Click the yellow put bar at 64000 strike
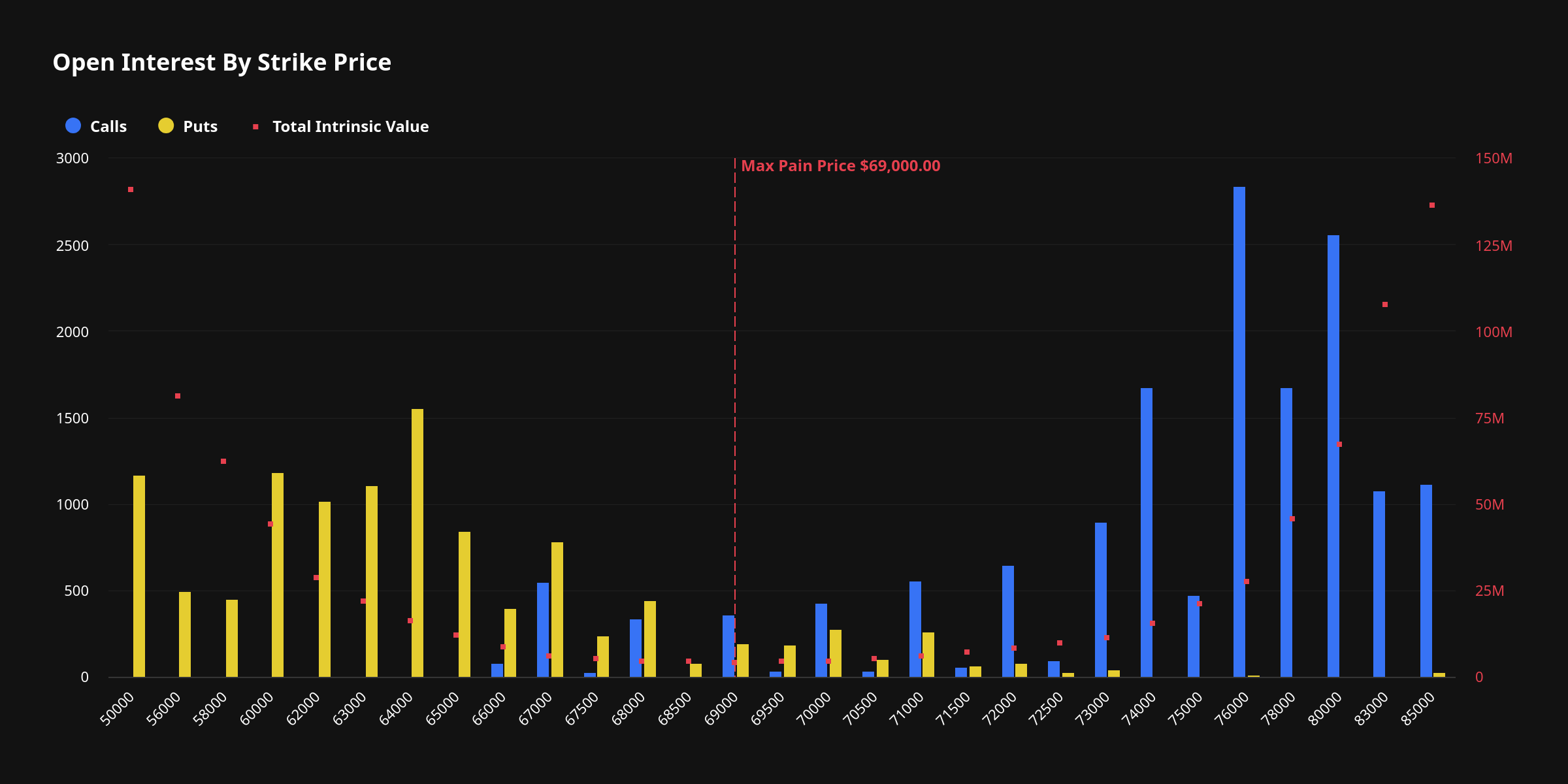 coord(417,542)
